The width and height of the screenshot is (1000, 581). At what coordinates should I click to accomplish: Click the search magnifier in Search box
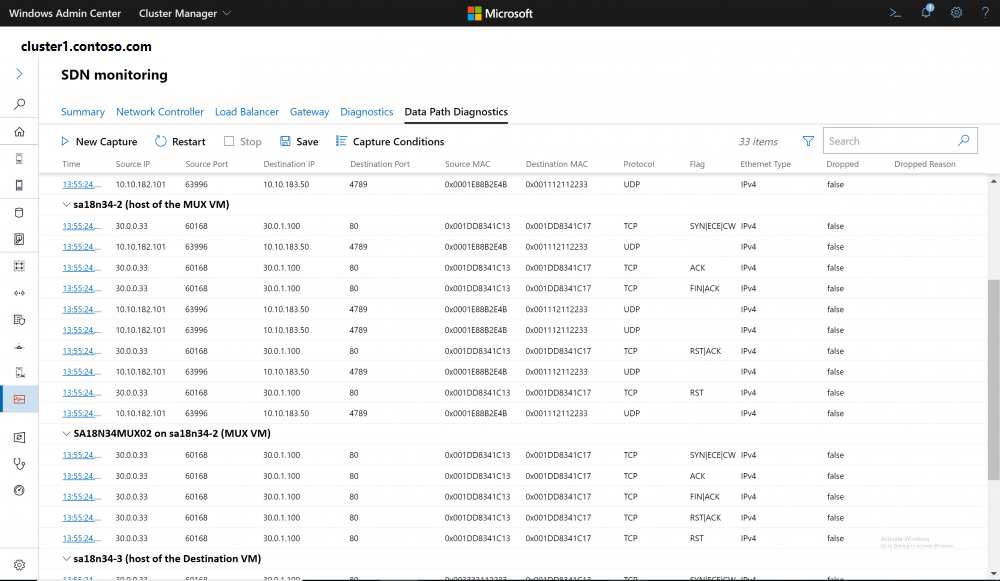point(964,140)
